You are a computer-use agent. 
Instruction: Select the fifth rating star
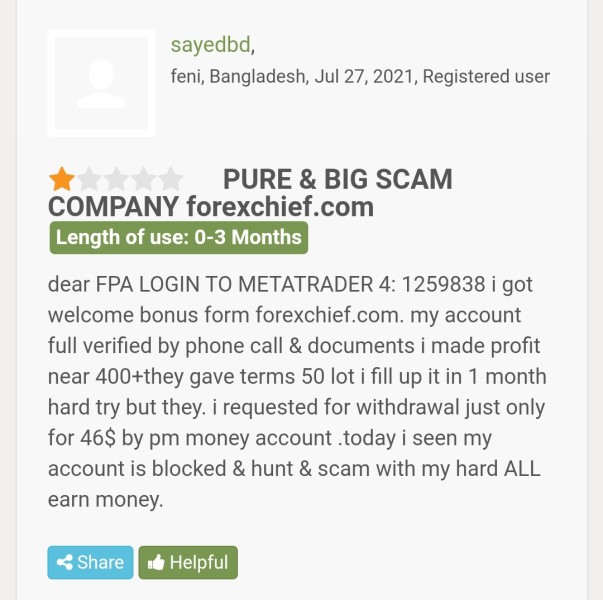tap(171, 180)
